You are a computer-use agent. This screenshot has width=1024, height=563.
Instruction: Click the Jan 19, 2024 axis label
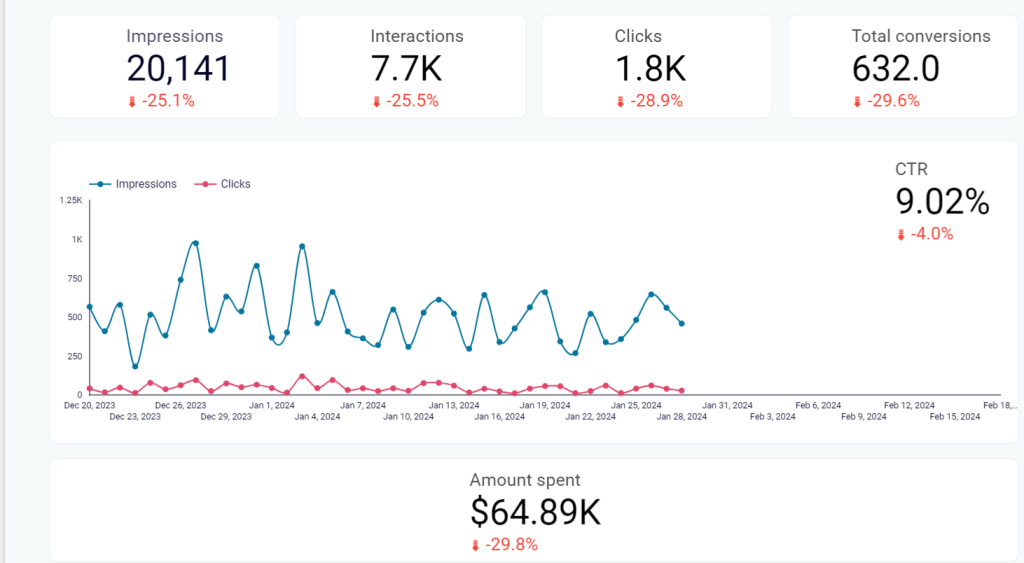pos(545,406)
